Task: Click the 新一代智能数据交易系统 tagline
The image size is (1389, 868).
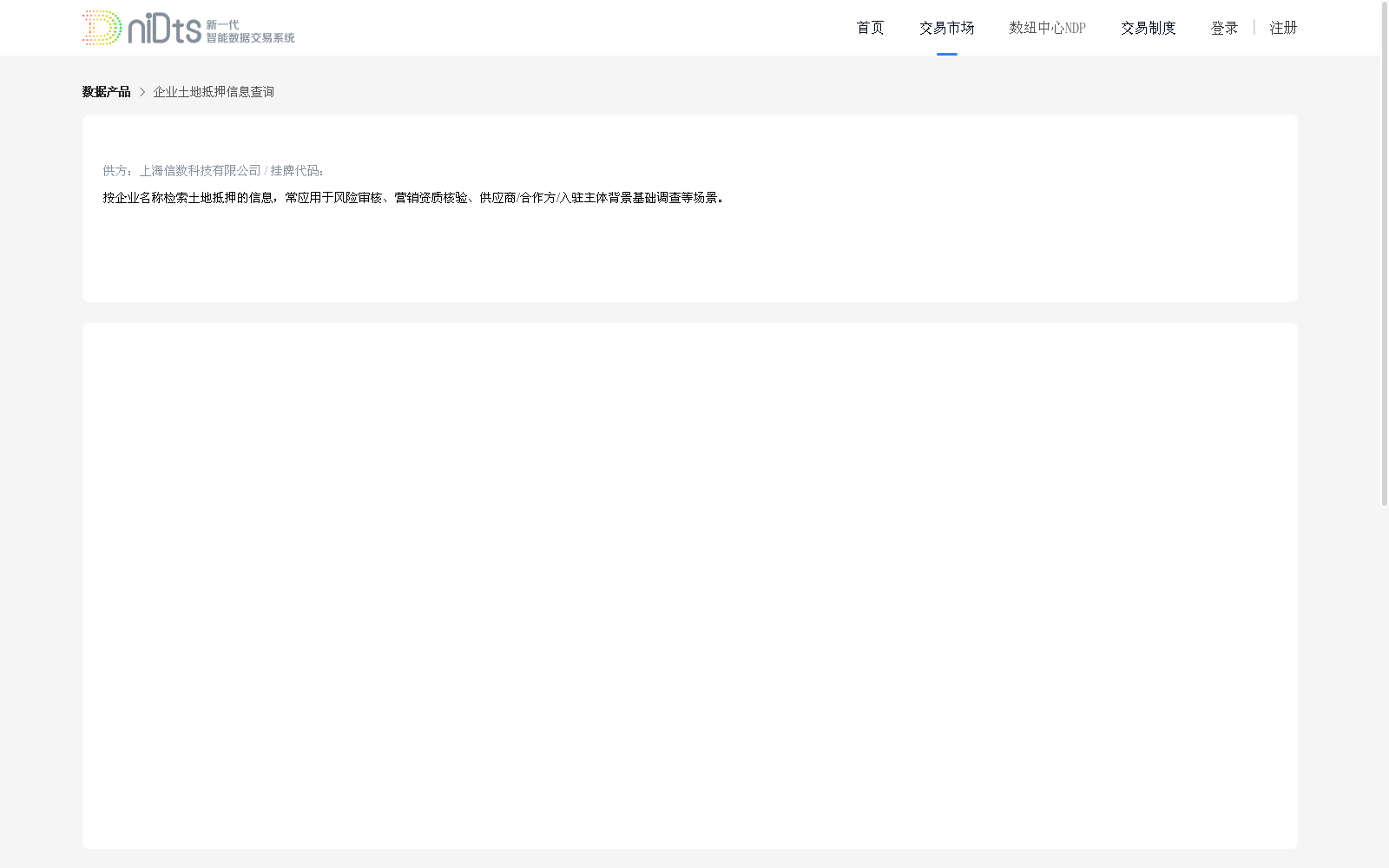Action: (x=250, y=31)
